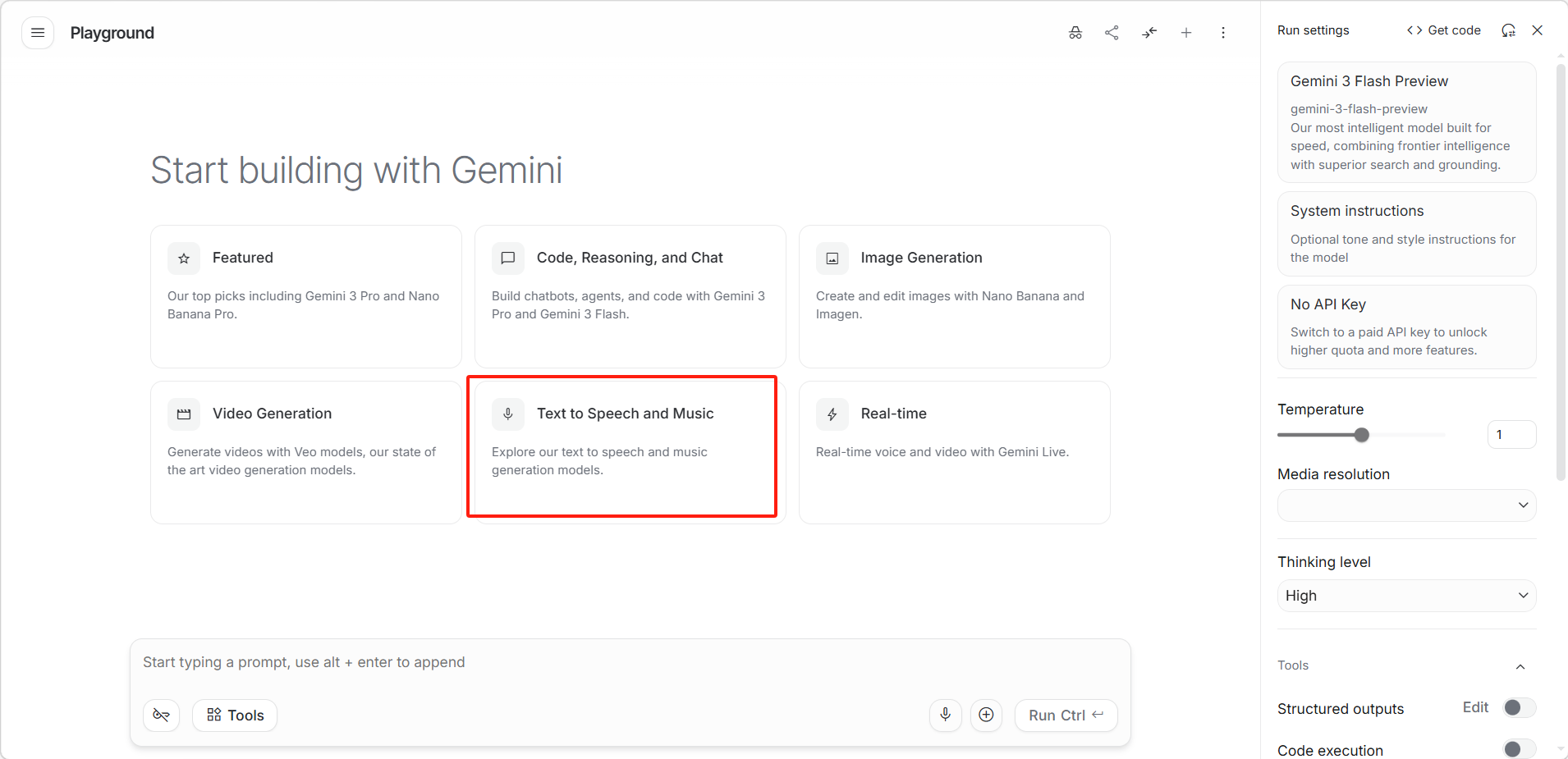
Task: Click the Playground title text
Action: click(x=112, y=33)
